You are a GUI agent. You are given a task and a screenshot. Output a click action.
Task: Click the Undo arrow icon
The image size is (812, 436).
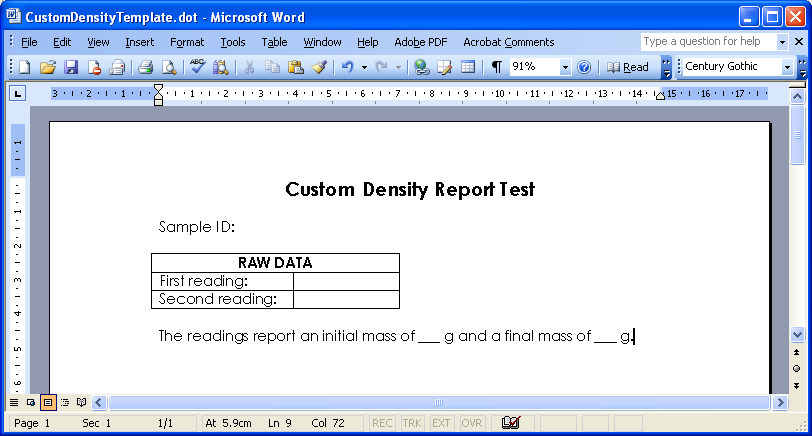tap(346, 67)
